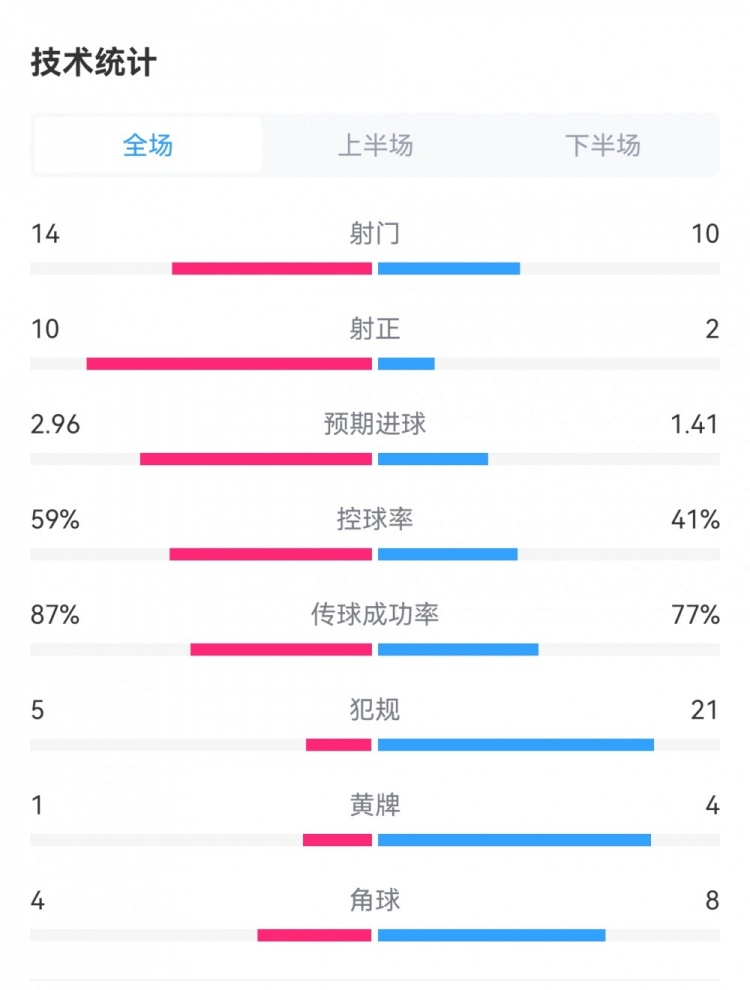Viewport: 750px width, 990px height.
Task: Select the 下半场 tab
Action: [x=602, y=146]
